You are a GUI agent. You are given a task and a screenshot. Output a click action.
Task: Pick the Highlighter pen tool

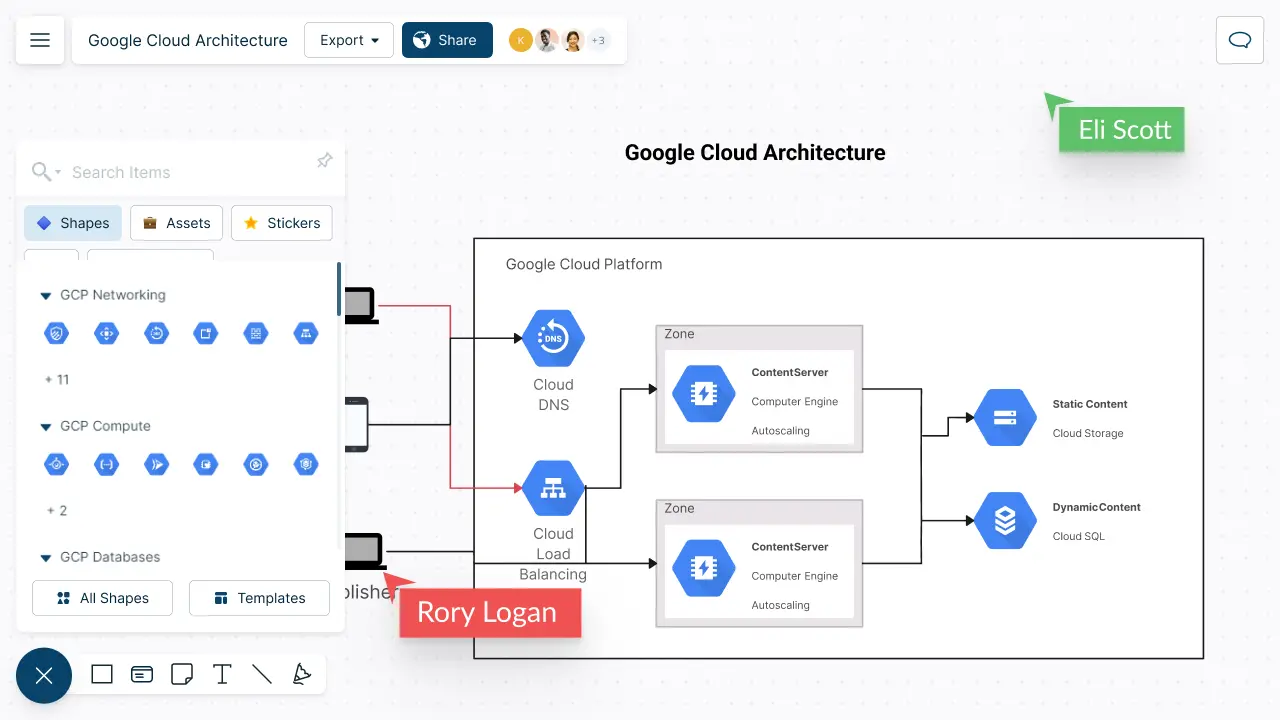click(x=301, y=674)
